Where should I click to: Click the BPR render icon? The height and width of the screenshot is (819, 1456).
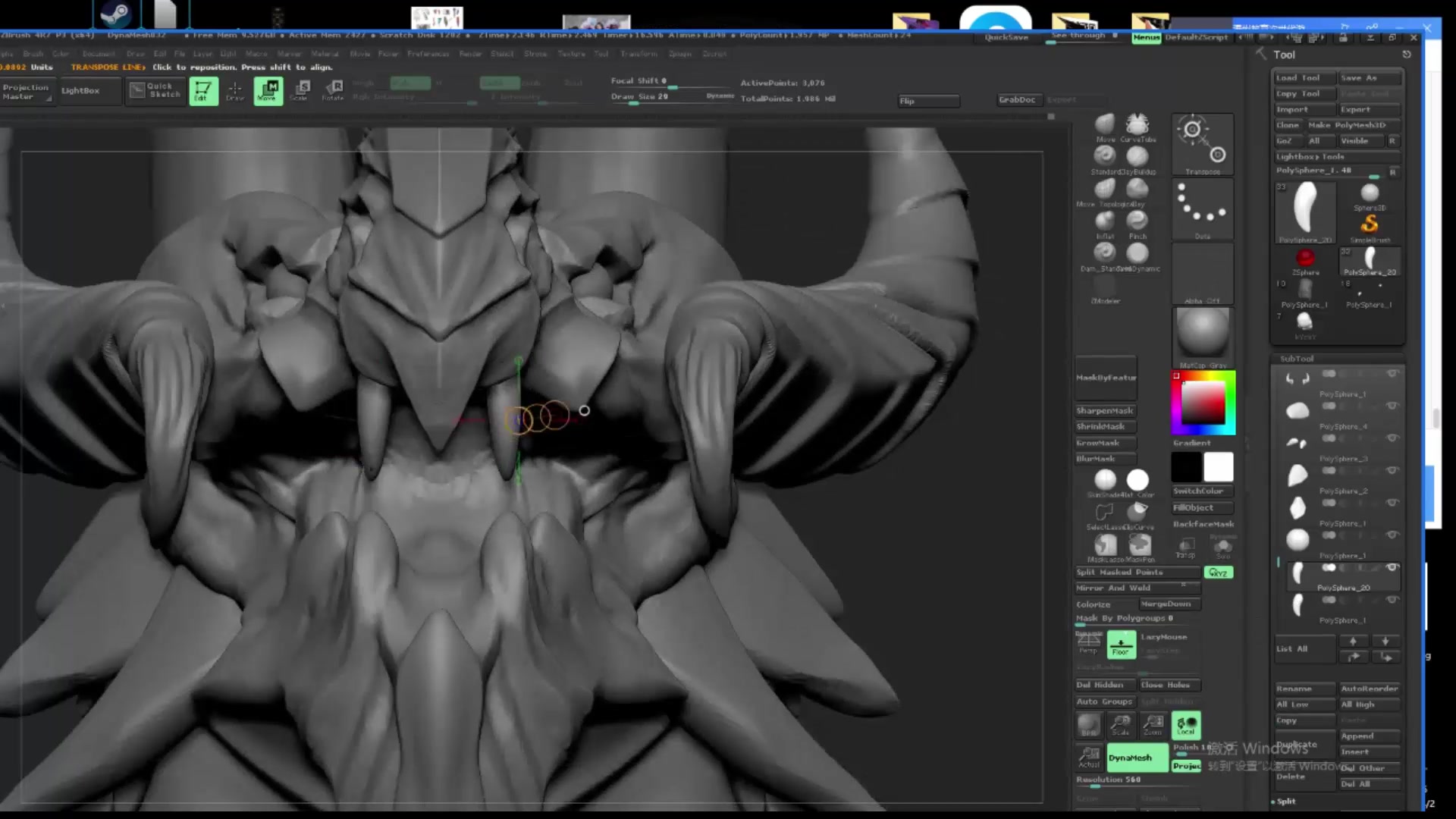[x=1089, y=725]
